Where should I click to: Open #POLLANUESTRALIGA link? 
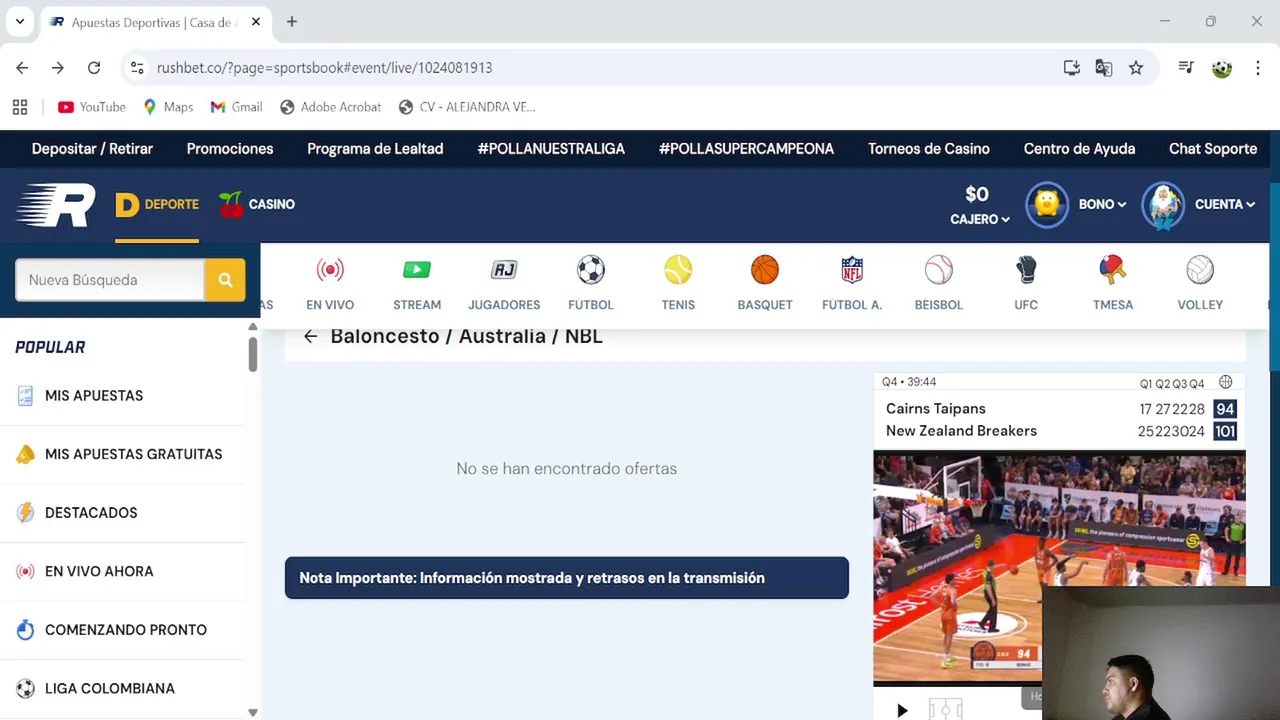(x=551, y=149)
